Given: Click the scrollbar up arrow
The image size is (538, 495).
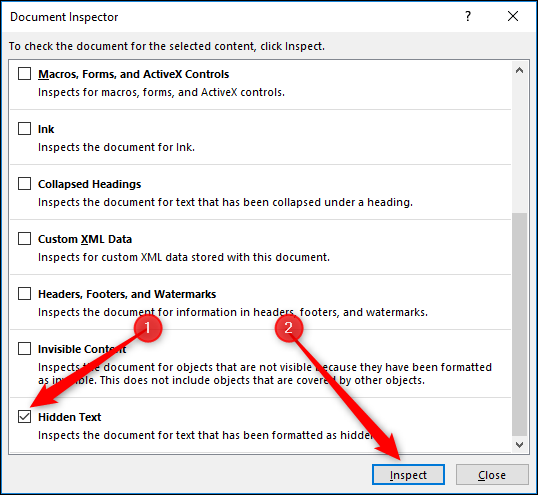Looking at the screenshot, I should [519, 71].
